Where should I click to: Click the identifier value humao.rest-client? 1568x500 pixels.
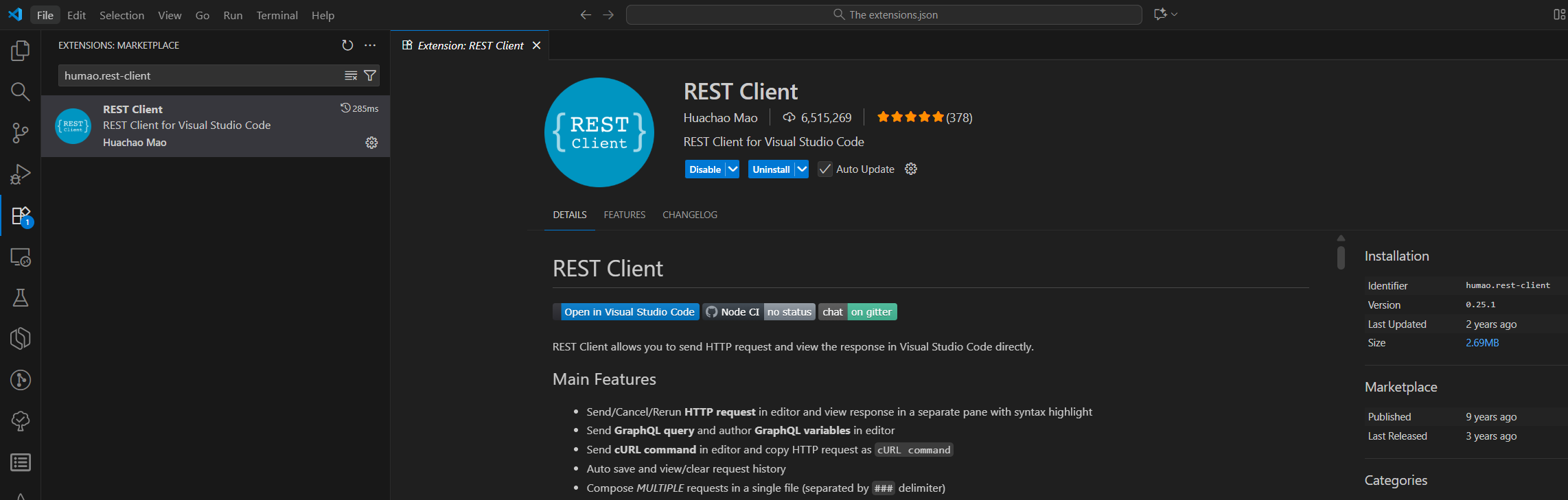point(1508,285)
